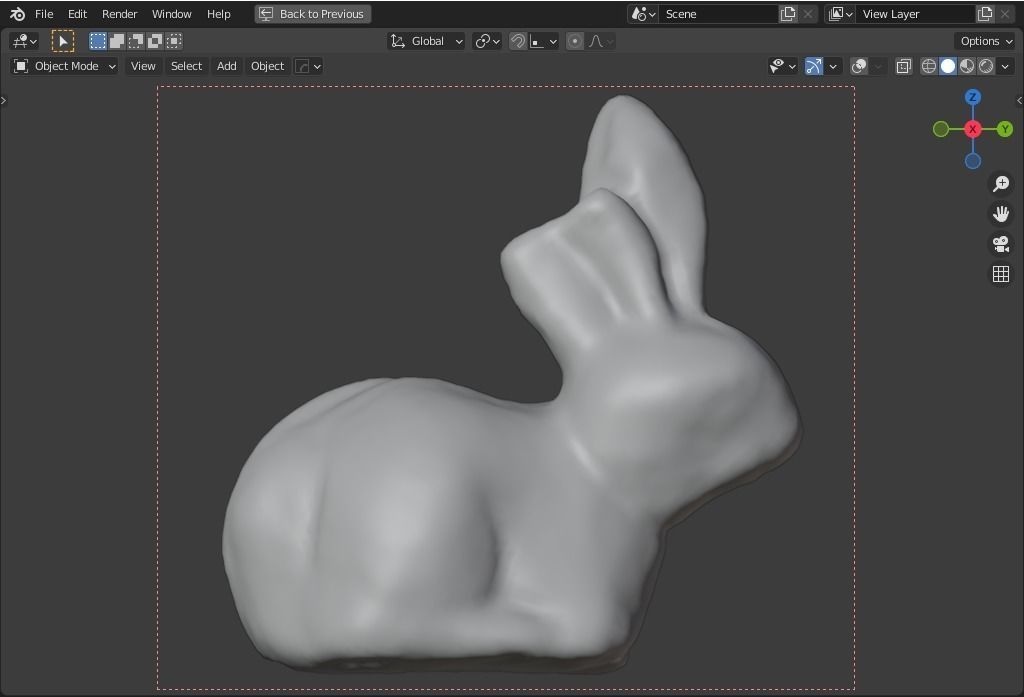Viewport: 1024px width, 697px height.
Task: Open the viewport View menu
Action: pyautogui.click(x=143, y=66)
